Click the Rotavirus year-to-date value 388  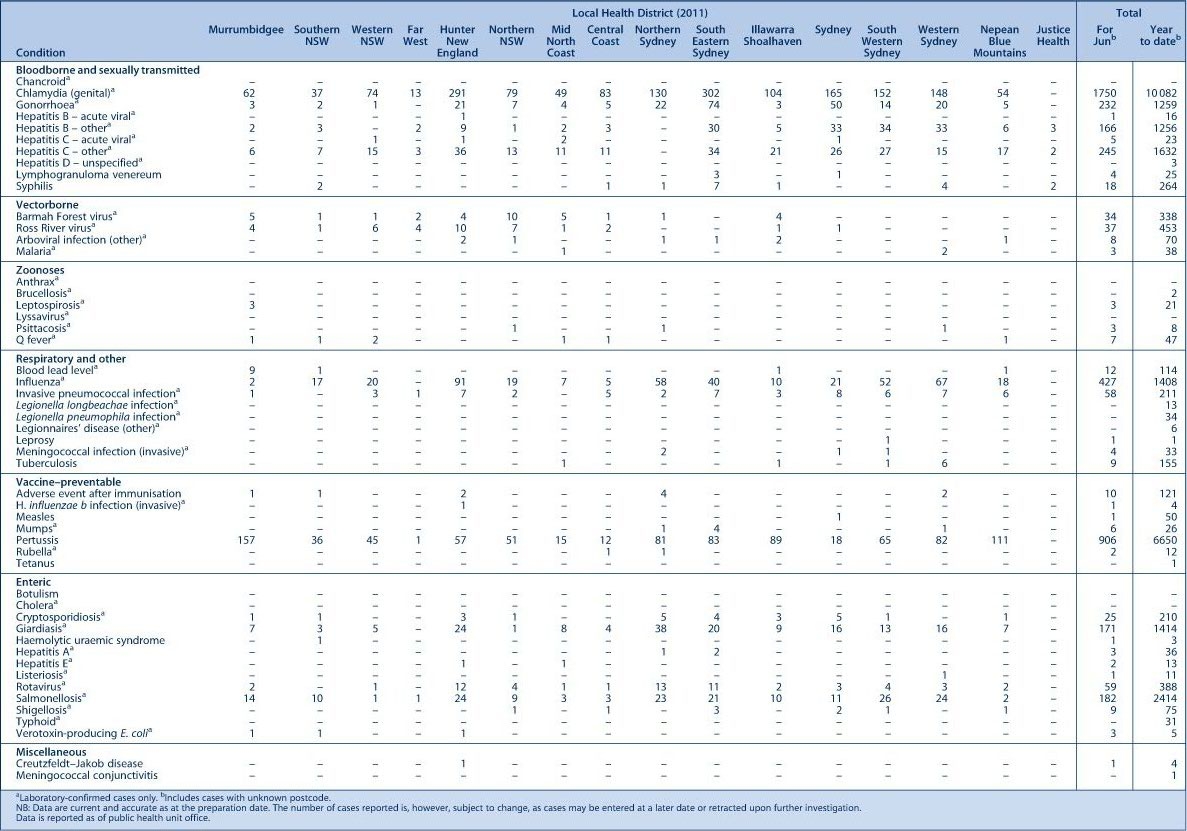coord(1168,686)
